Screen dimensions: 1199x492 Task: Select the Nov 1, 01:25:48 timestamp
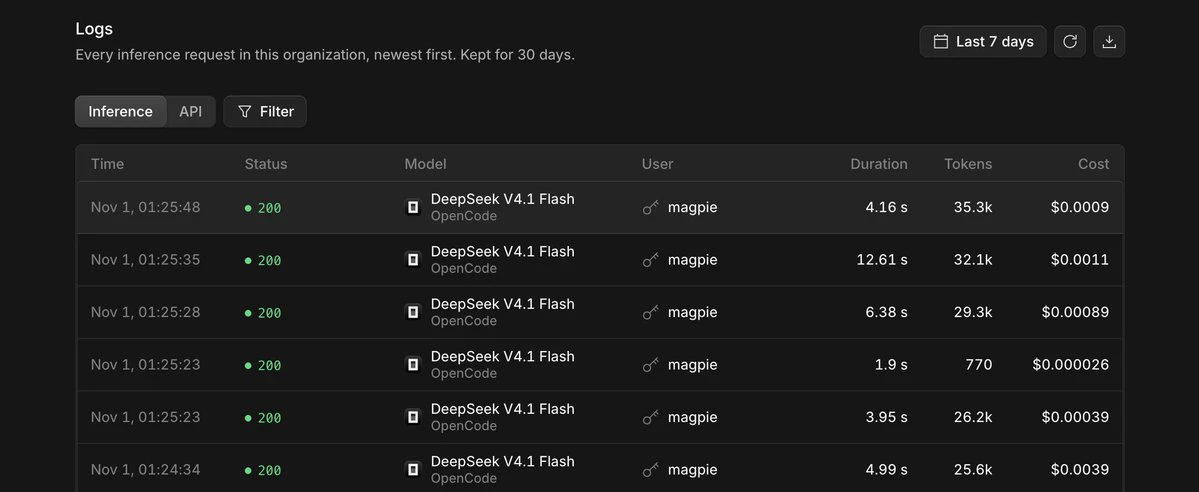pos(145,207)
